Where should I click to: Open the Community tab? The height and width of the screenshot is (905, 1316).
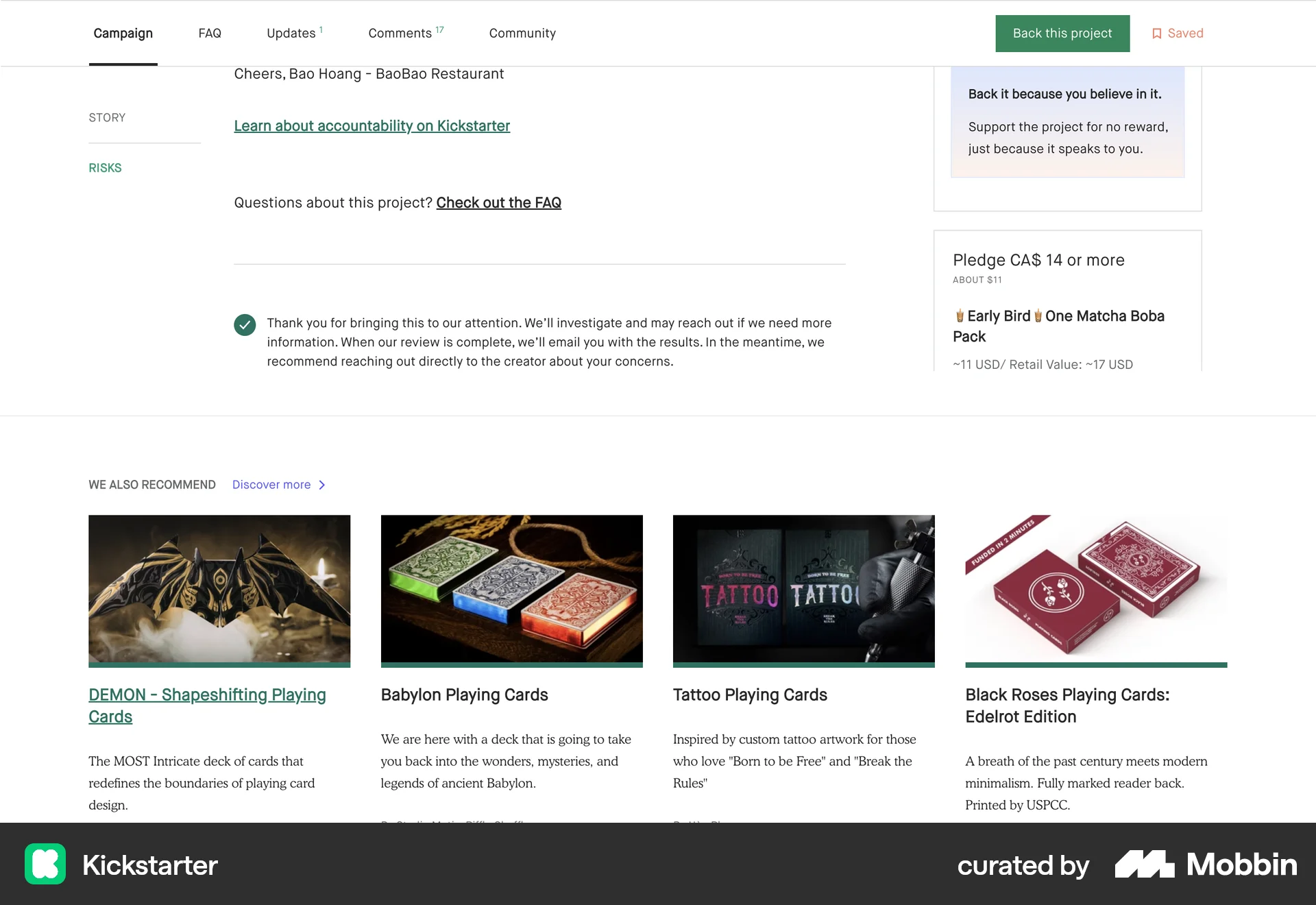pos(522,33)
